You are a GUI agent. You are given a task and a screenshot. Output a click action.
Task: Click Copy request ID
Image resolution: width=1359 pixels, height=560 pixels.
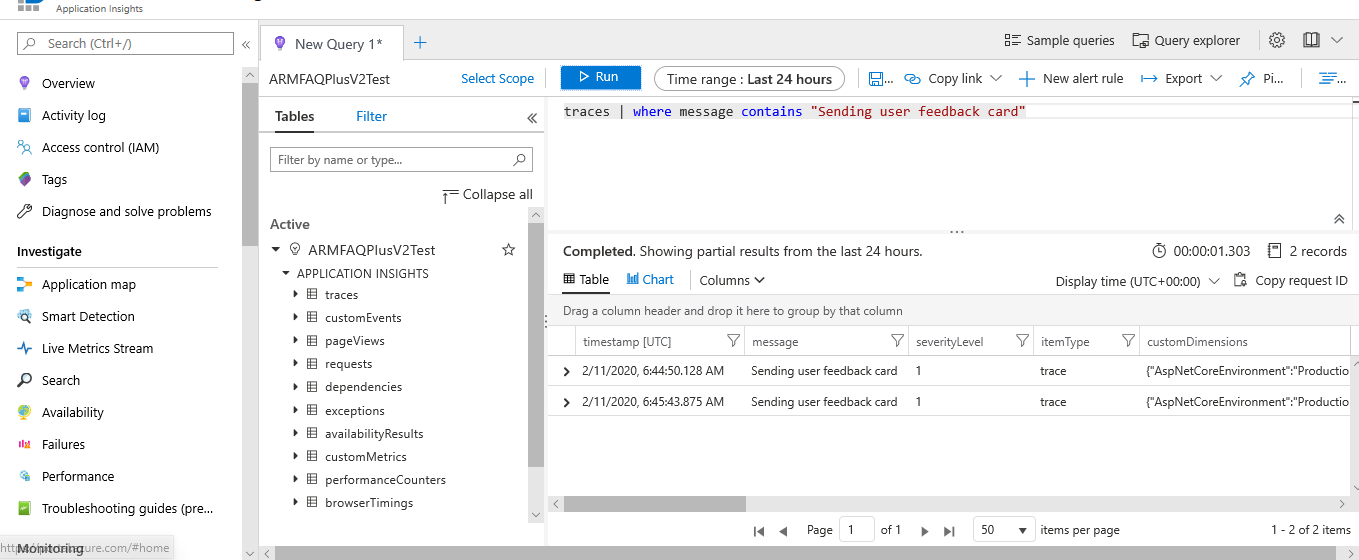1291,280
